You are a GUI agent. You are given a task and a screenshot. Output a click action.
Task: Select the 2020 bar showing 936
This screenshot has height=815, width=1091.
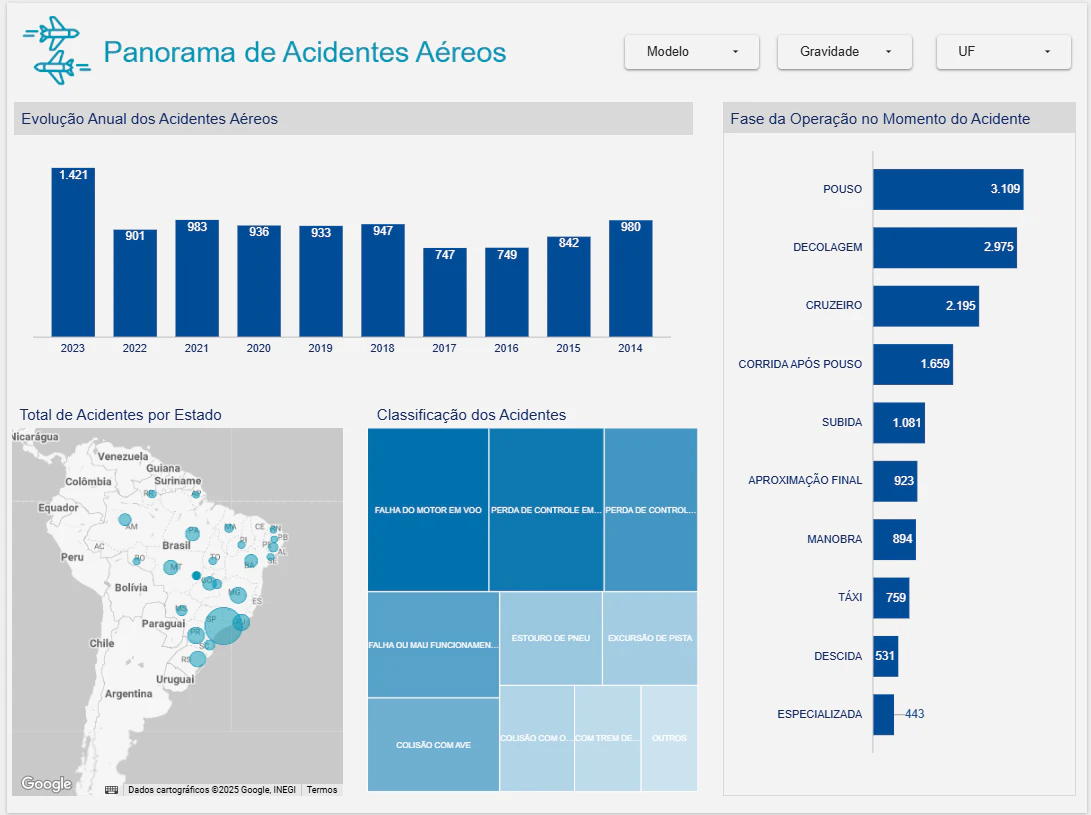point(259,281)
